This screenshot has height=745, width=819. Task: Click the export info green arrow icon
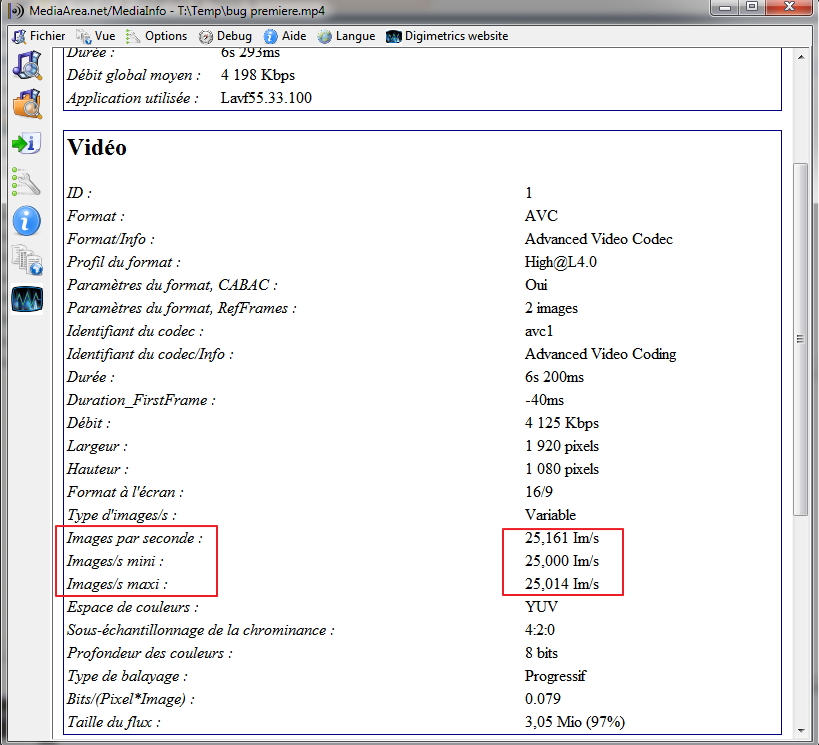click(x=27, y=143)
